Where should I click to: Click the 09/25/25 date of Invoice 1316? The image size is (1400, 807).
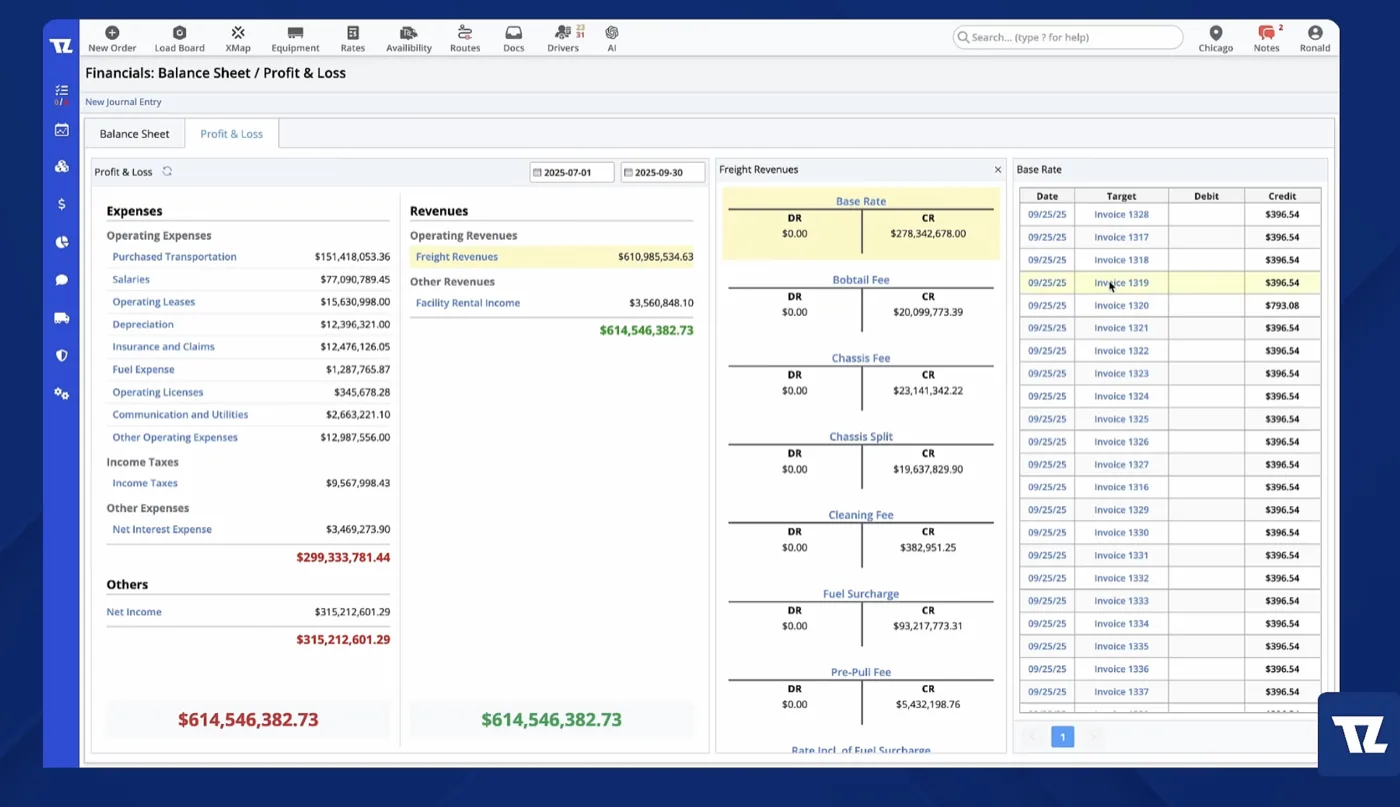pyautogui.click(x=1047, y=487)
